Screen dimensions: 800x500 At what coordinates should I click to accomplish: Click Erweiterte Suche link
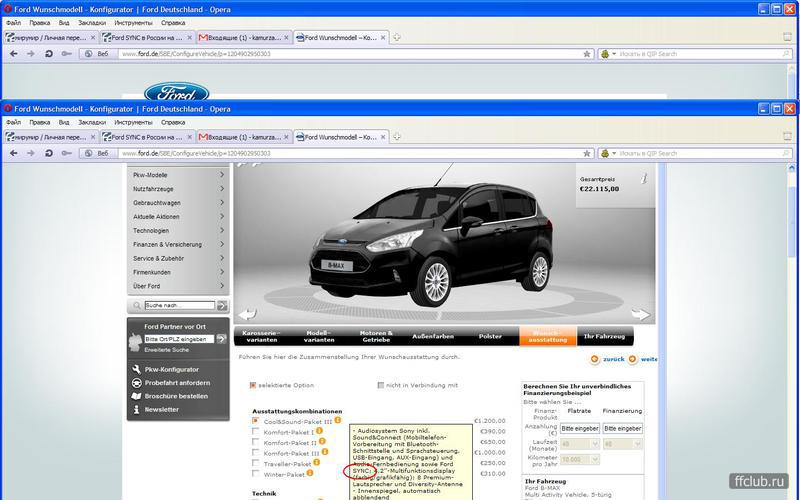pyautogui.click(x=166, y=350)
